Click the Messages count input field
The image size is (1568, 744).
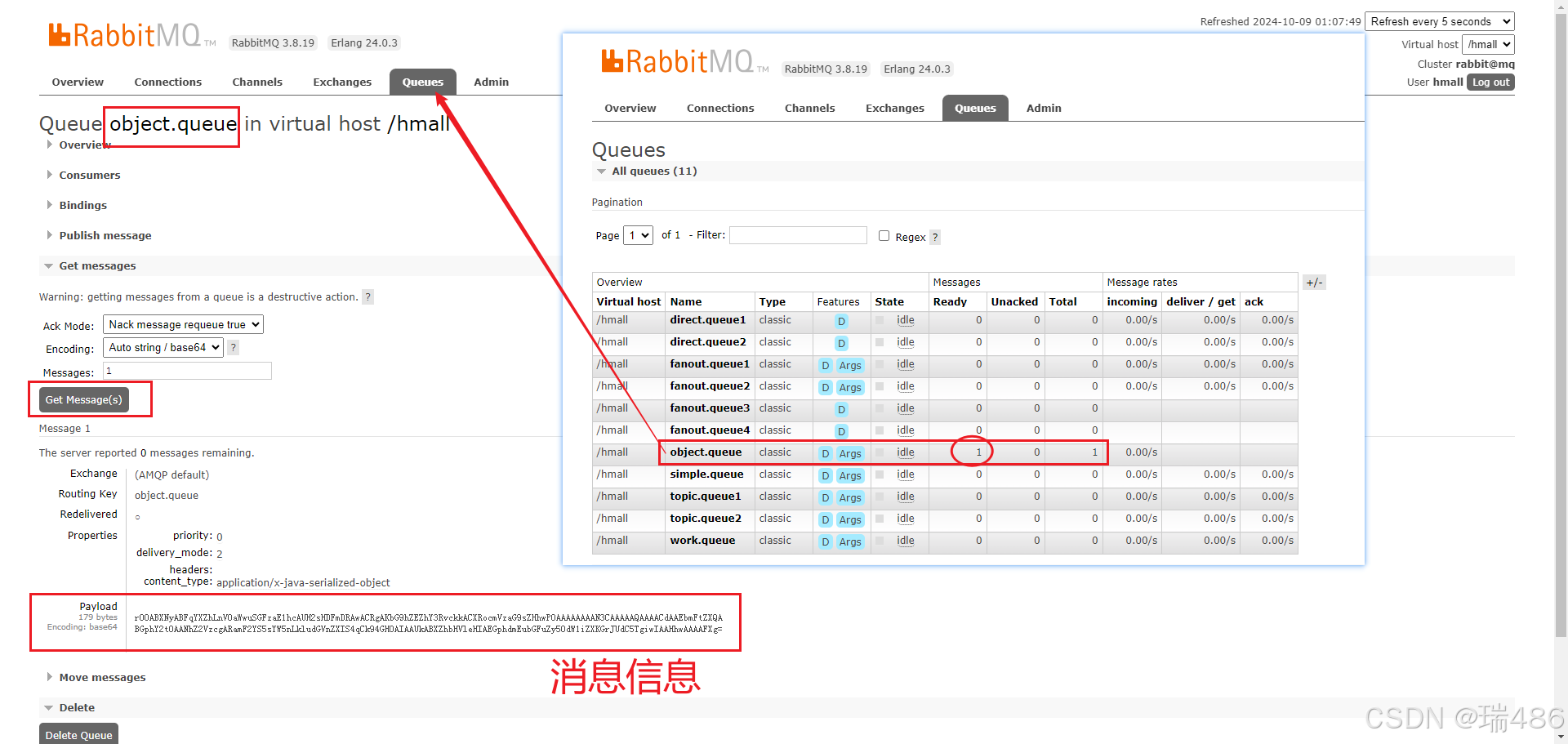(x=187, y=372)
